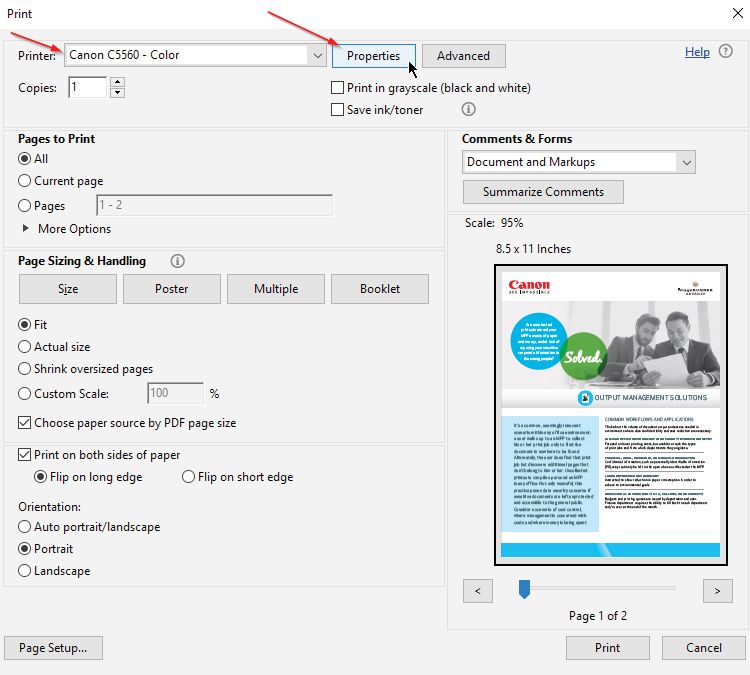Go to previous preview page arrow
This screenshot has height=675, width=750.
478,591
